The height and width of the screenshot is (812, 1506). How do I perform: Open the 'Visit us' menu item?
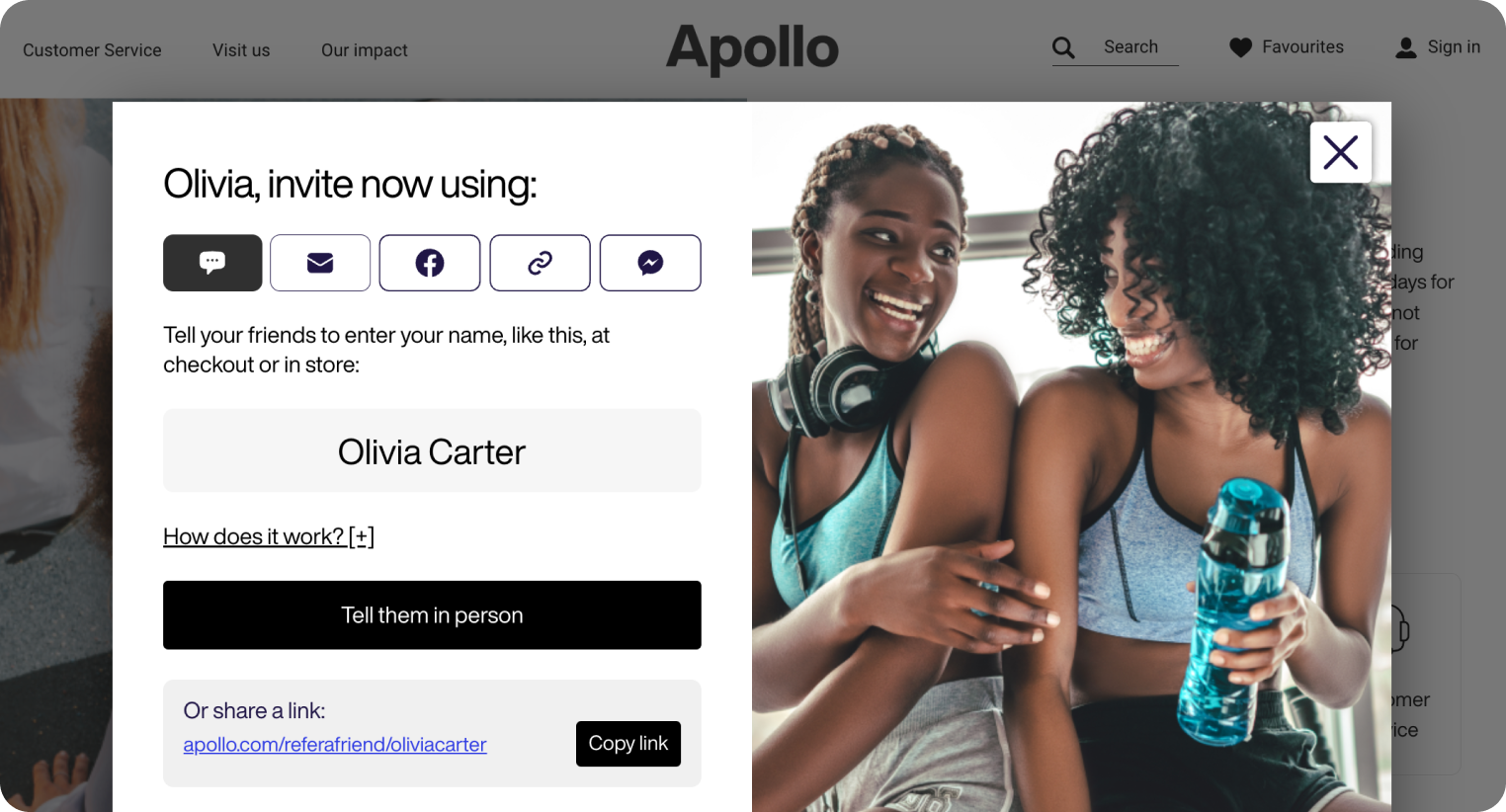pos(241,50)
